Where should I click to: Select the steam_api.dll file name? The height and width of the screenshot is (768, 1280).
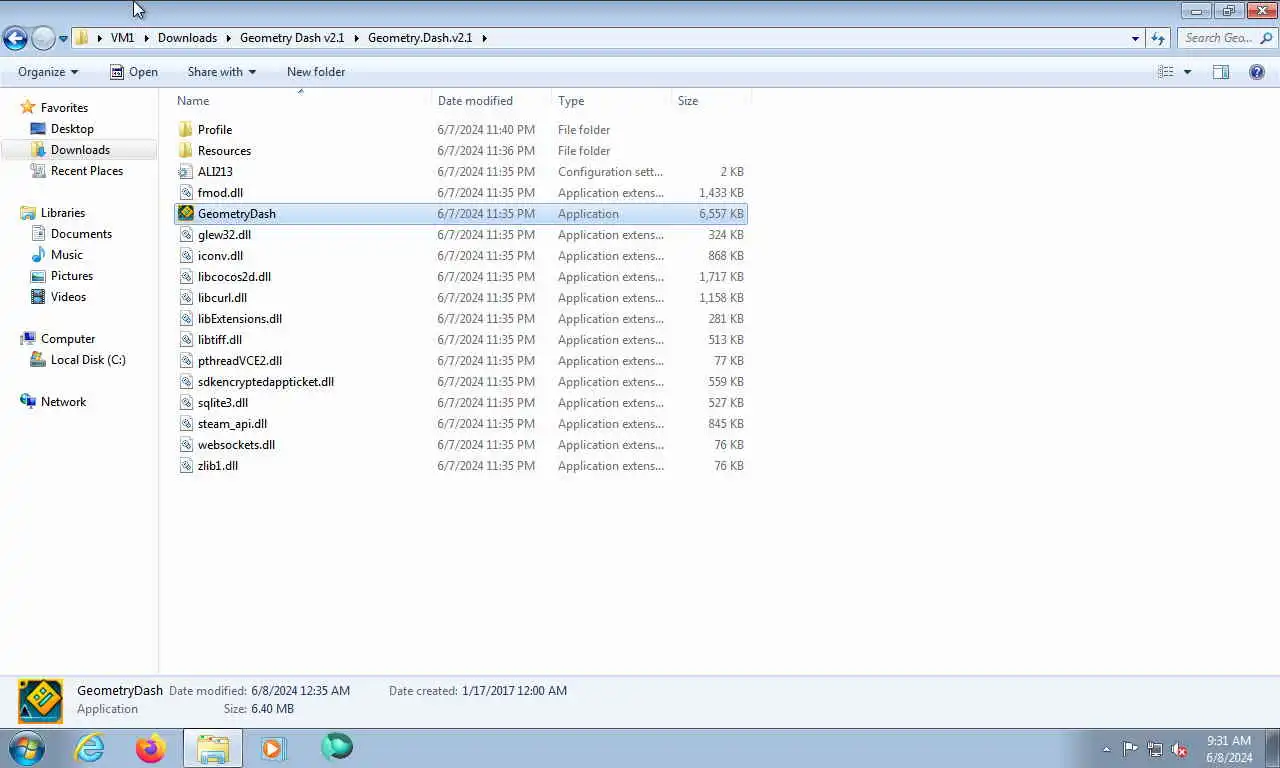tap(232, 424)
